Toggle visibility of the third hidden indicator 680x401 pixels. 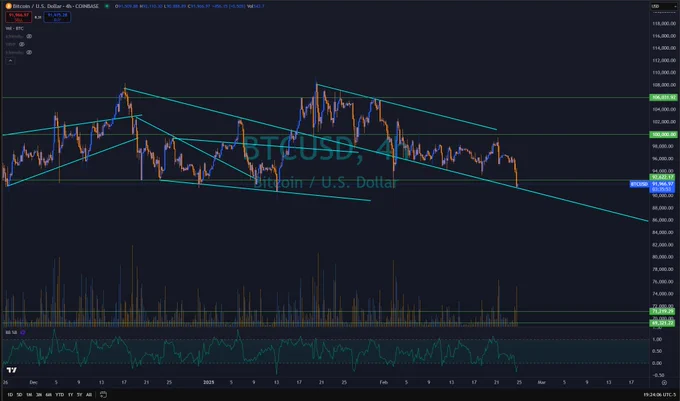(x=29, y=52)
